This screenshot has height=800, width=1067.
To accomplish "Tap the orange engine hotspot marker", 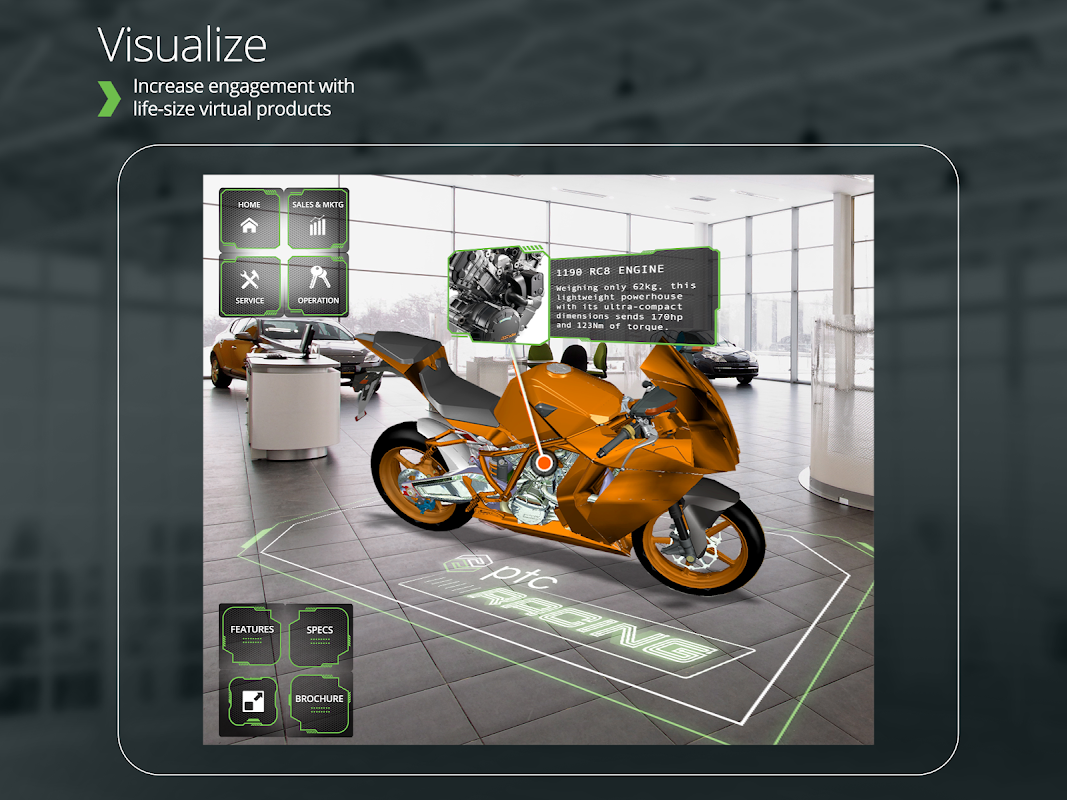I will click(543, 464).
